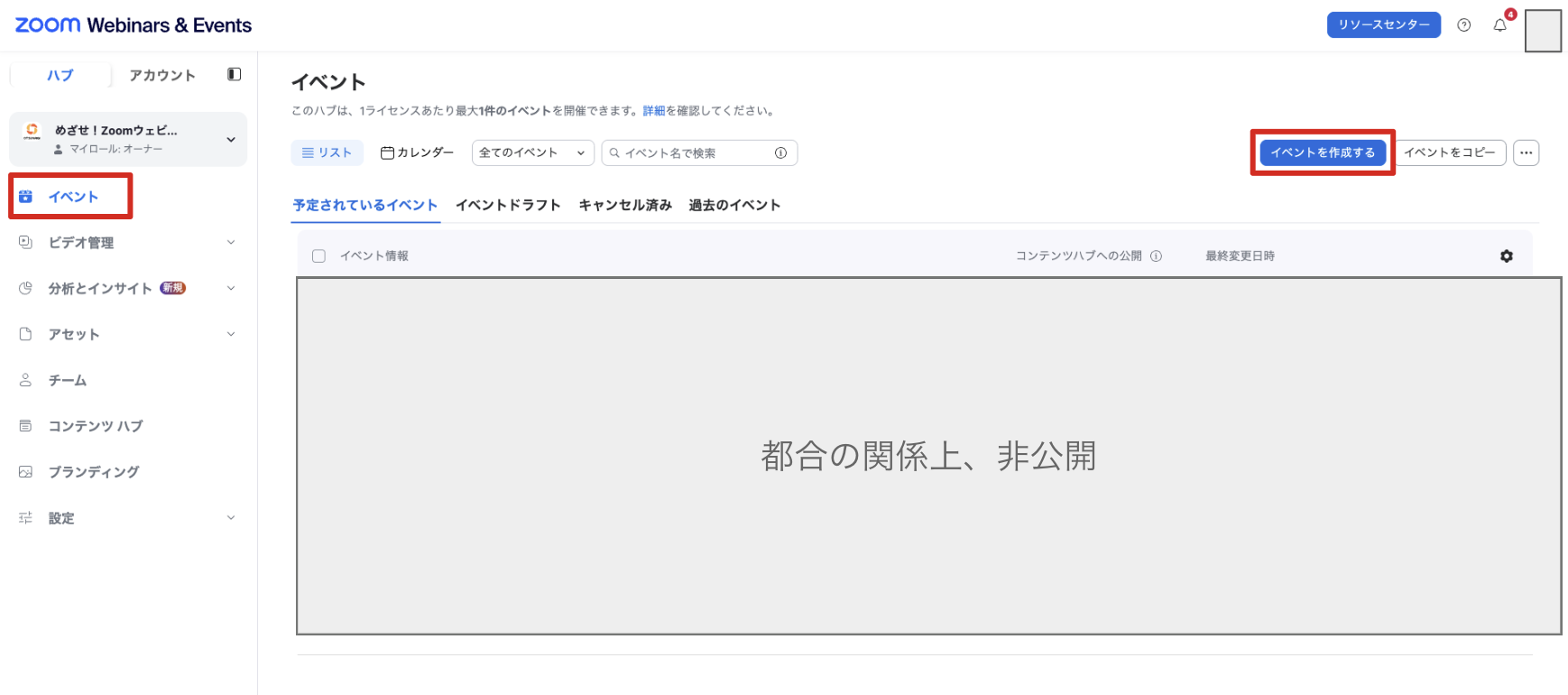Screen dimensions: 1568x695
Task: Open the 全てのイベント filter dropdown
Action: 533,153
